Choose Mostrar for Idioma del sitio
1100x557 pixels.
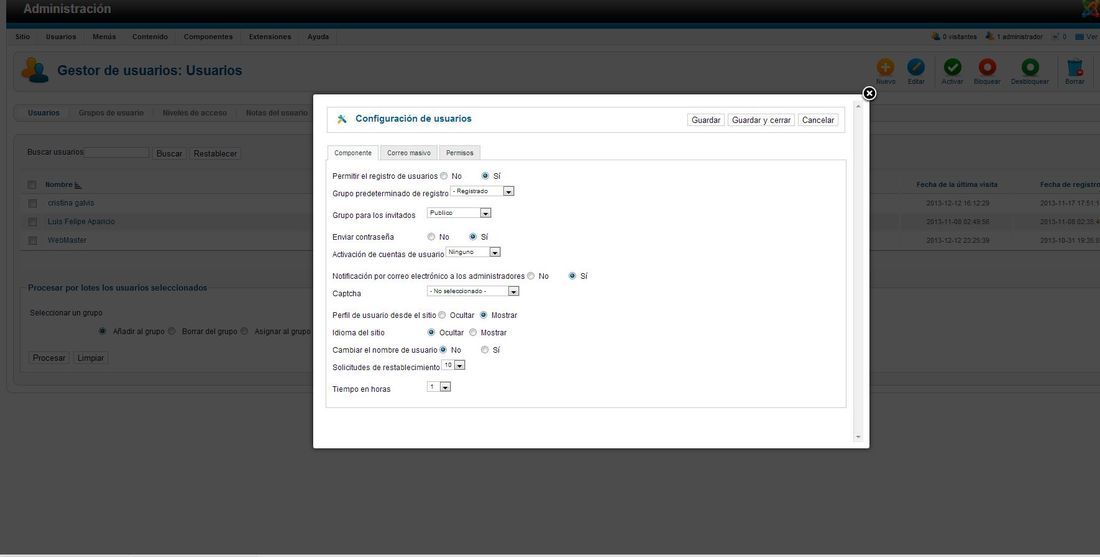click(473, 333)
